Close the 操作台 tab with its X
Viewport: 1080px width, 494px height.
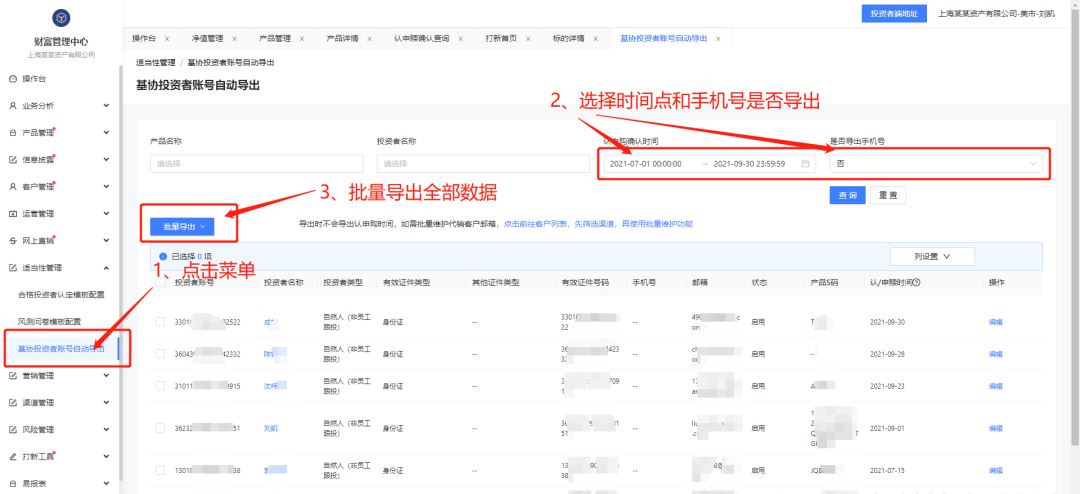pos(167,38)
